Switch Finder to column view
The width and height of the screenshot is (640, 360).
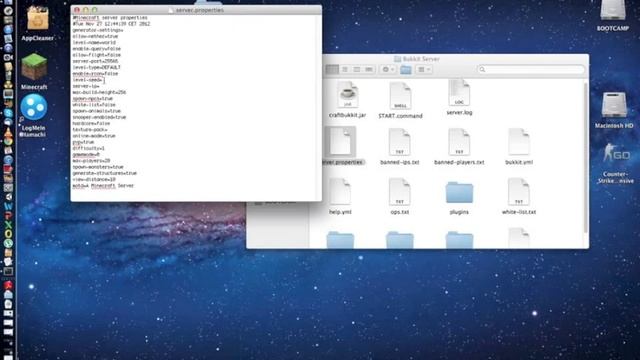tap(357, 70)
